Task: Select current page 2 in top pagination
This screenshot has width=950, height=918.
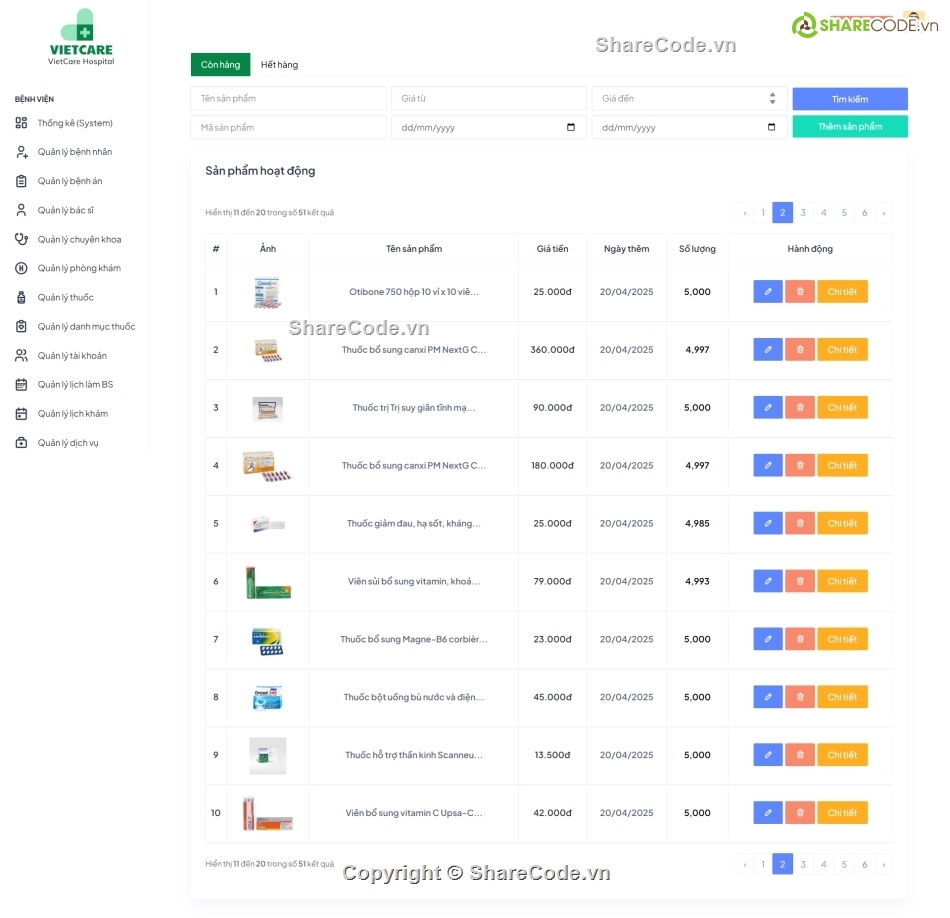Action: [x=783, y=213]
